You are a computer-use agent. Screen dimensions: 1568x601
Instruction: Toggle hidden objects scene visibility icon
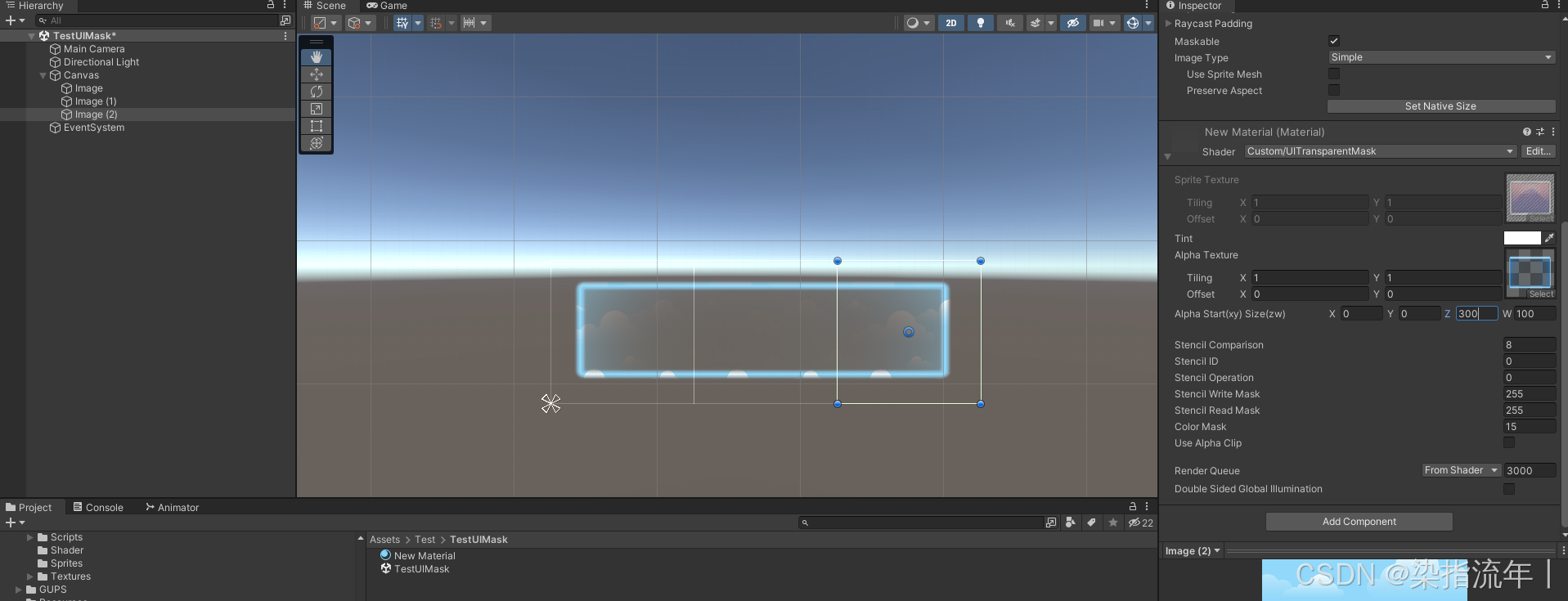[x=1073, y=23]
